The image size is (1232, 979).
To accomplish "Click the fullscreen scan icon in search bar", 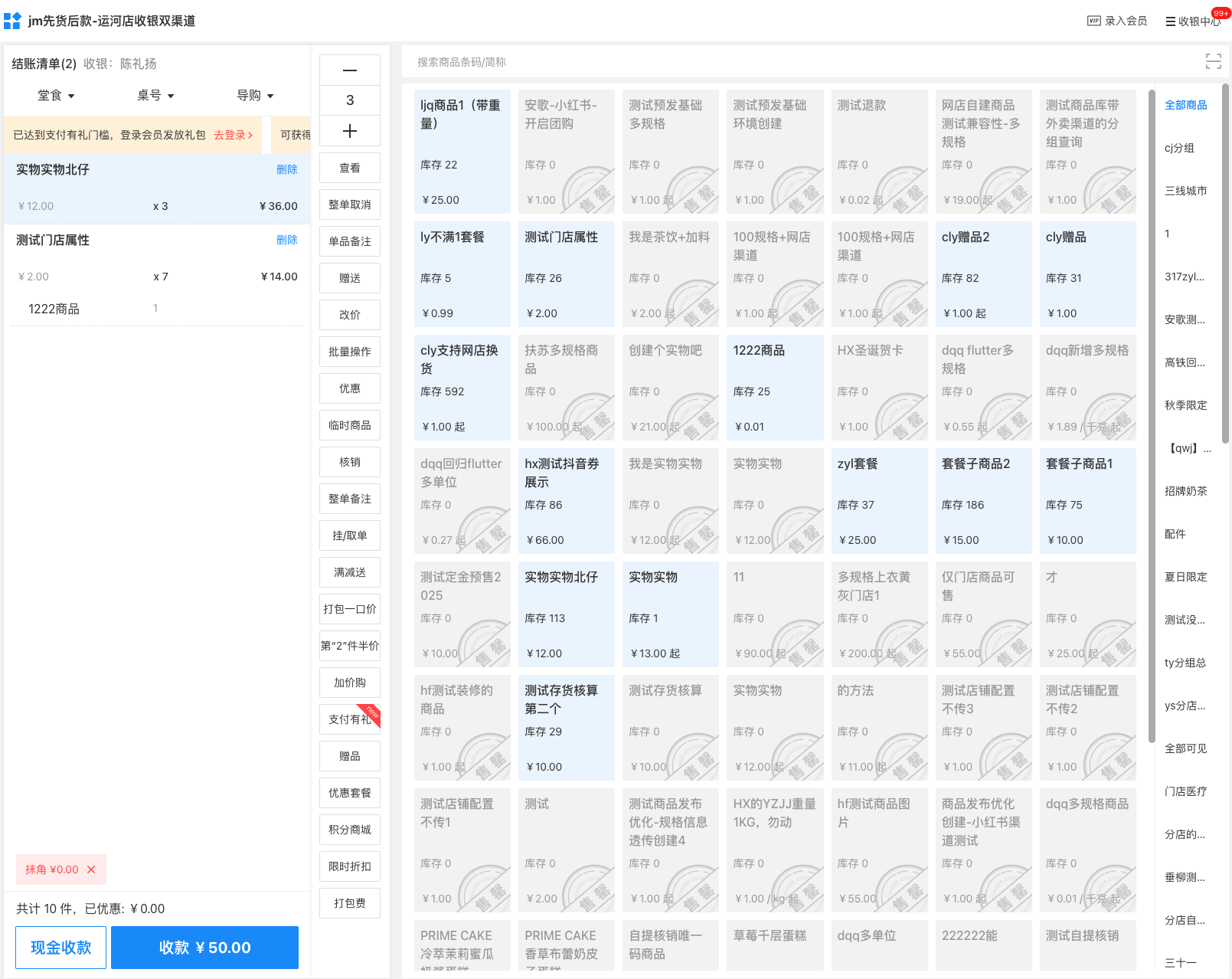I will (1213, 62).
